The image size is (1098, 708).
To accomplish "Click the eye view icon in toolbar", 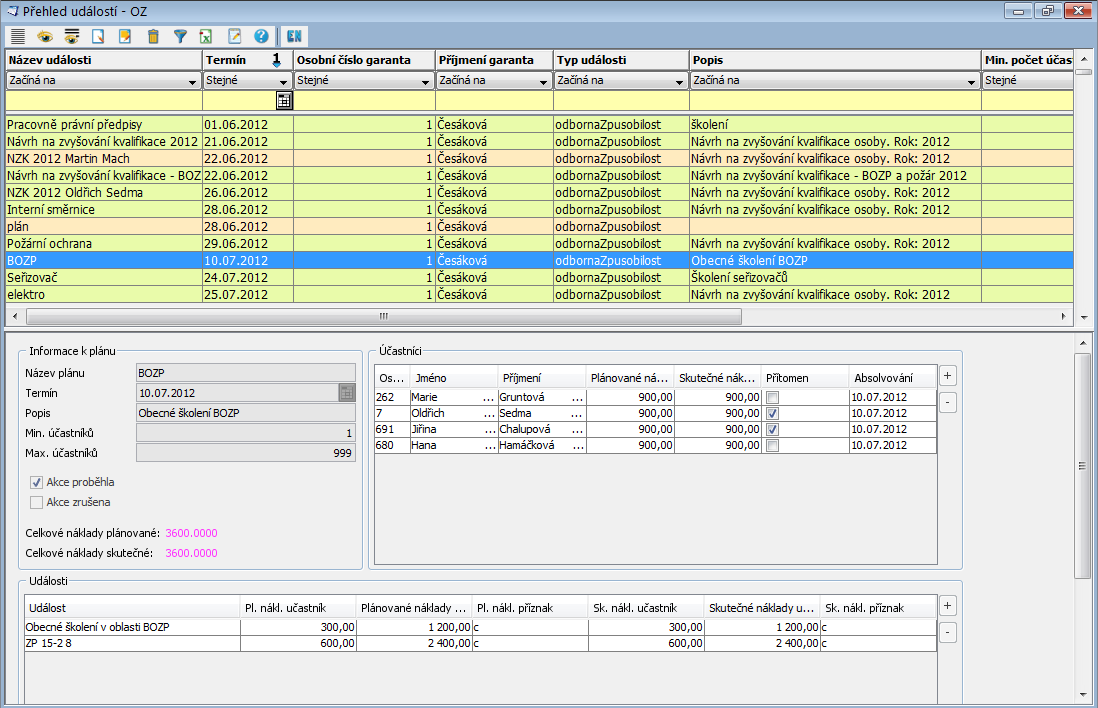I will [x=45, y=36].
